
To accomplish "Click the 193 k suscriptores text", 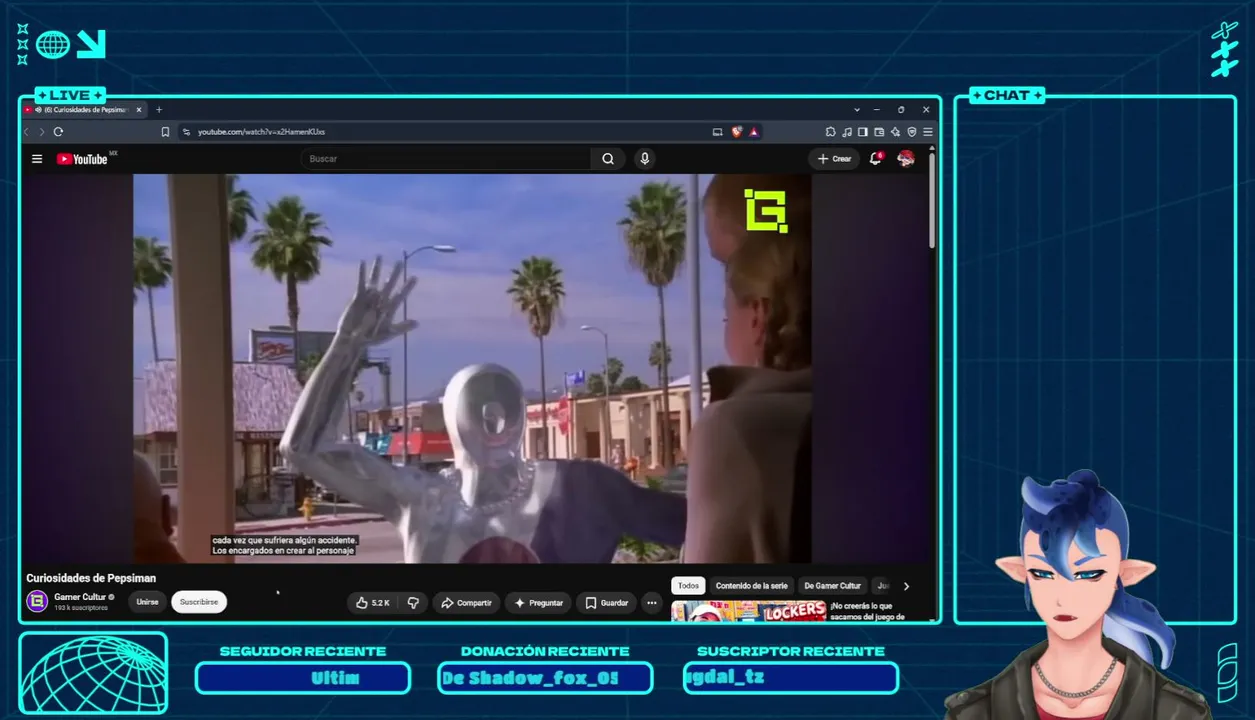I will tap(80, 608).
